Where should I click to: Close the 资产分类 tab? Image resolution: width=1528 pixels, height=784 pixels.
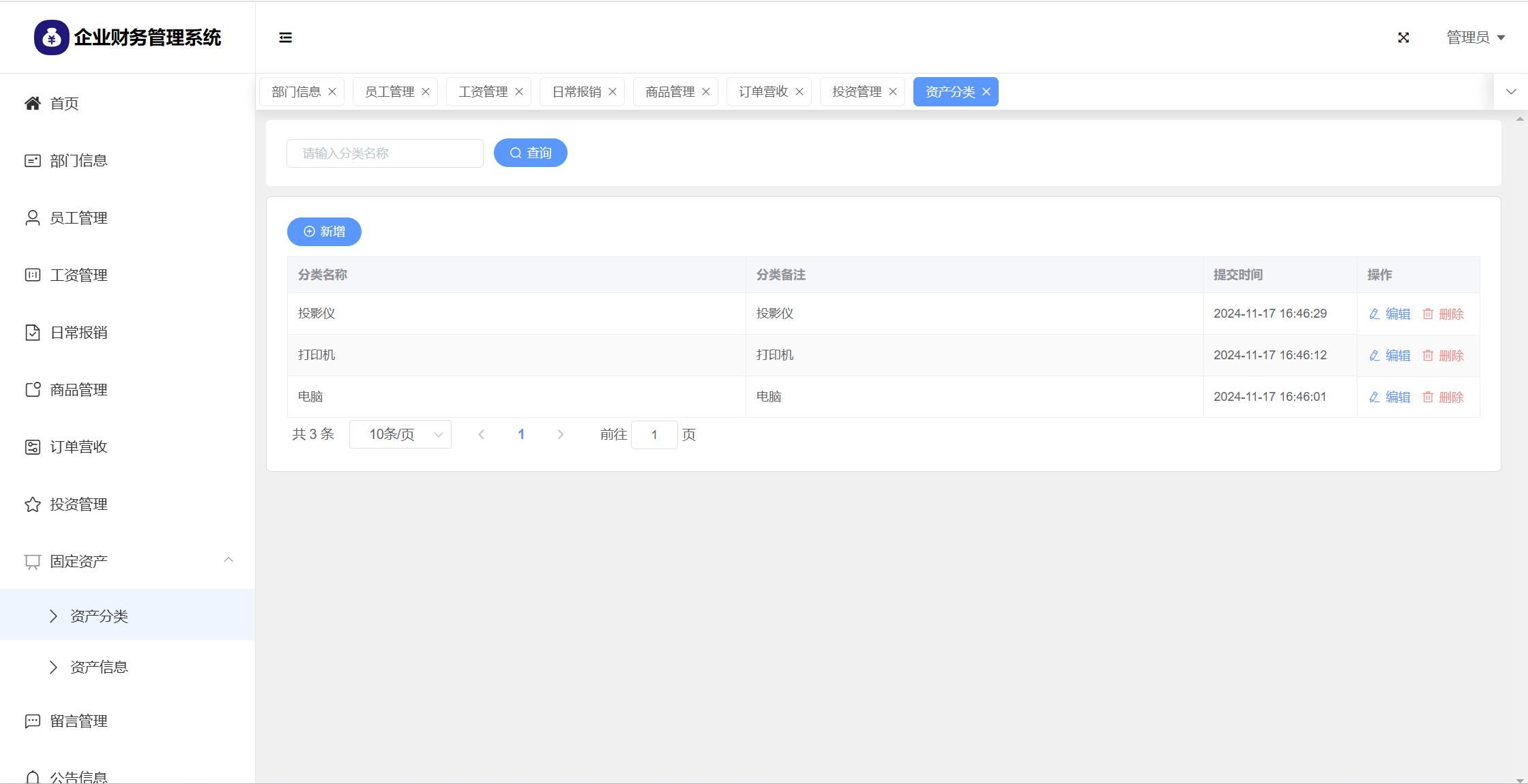click(986, 92)
